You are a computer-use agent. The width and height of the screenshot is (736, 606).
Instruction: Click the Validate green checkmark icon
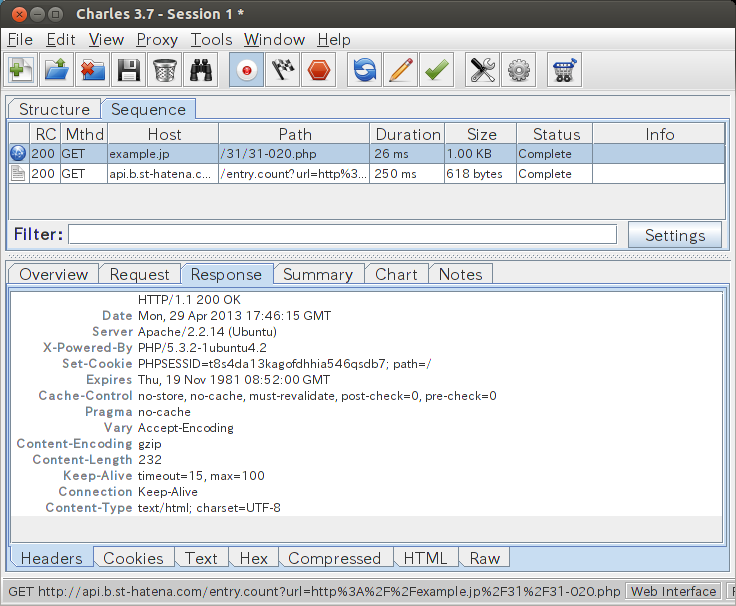(x=437, y=70)
